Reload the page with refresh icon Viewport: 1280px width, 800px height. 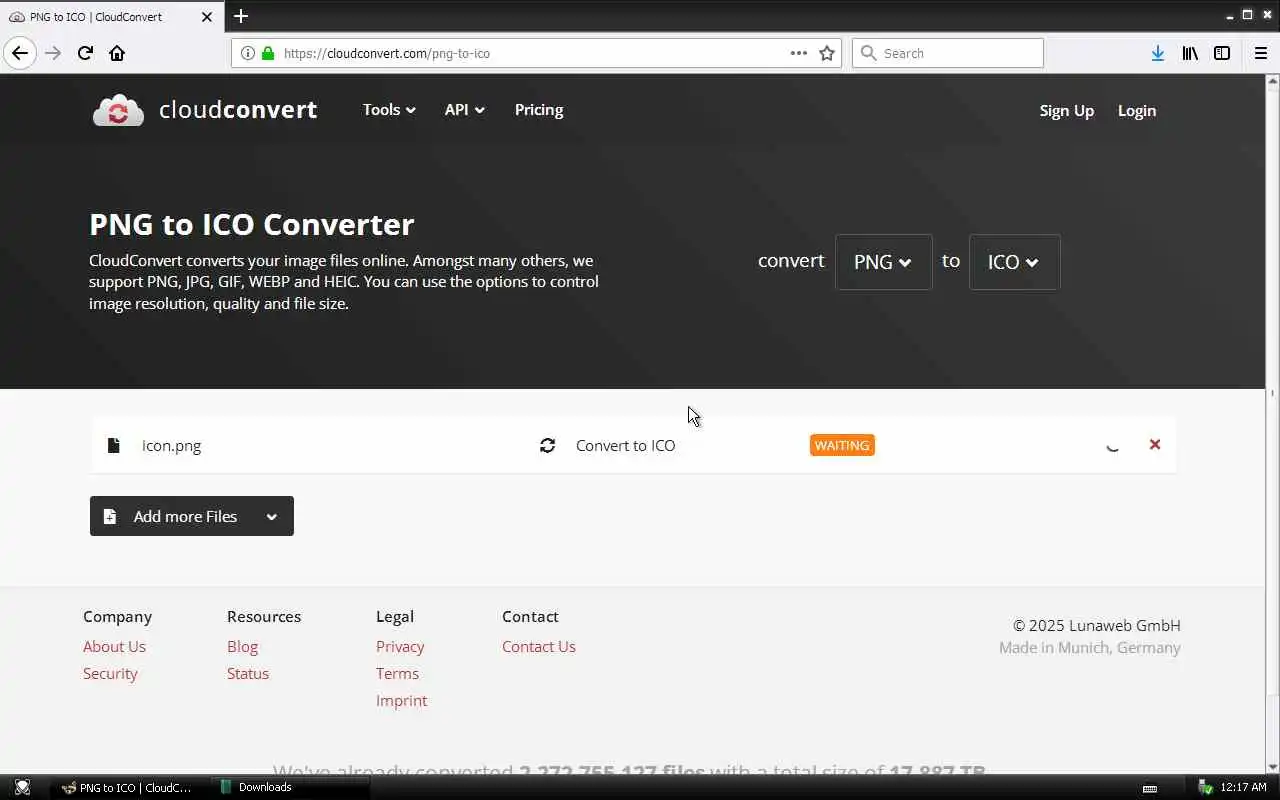coord(85,53)
